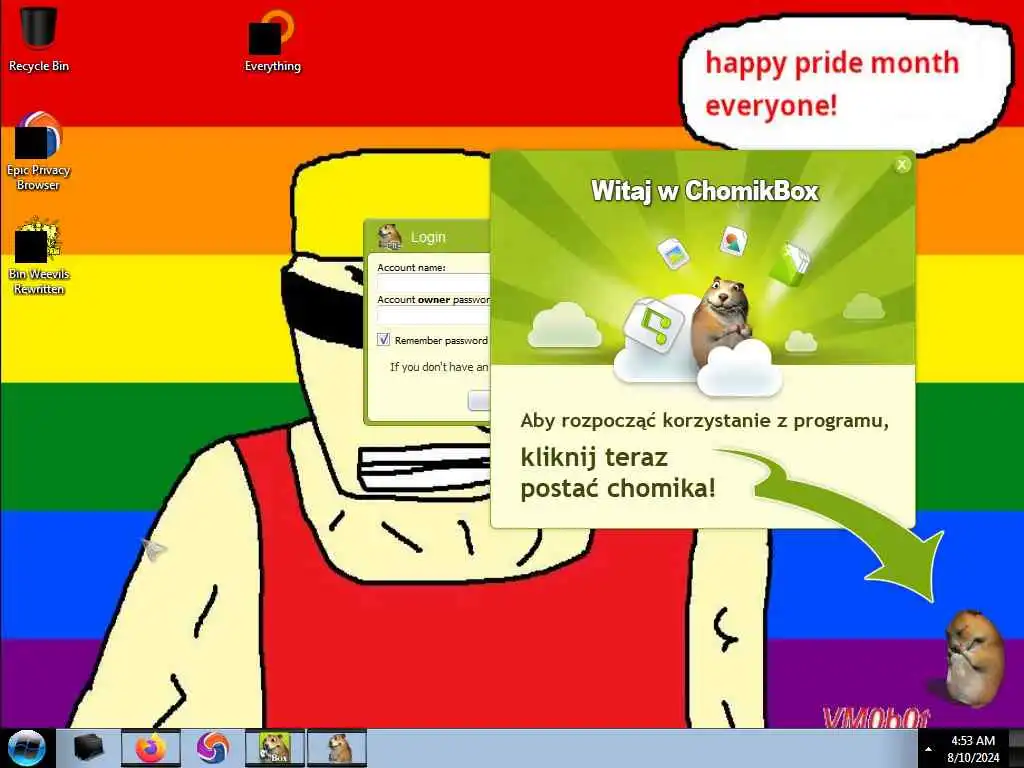The height and width of the screenshot is (768, 1024).
Task: Close the Witaj w ChomikBox welcome popup
Action: [902, 165]
